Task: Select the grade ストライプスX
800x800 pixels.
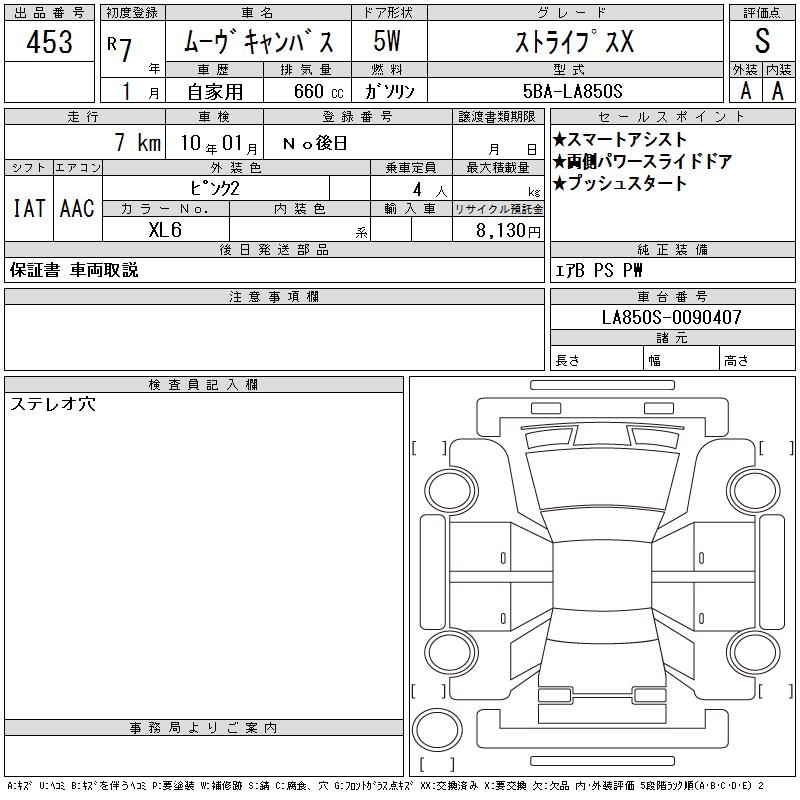Action: pyautogui.click(x=574, y=41)
